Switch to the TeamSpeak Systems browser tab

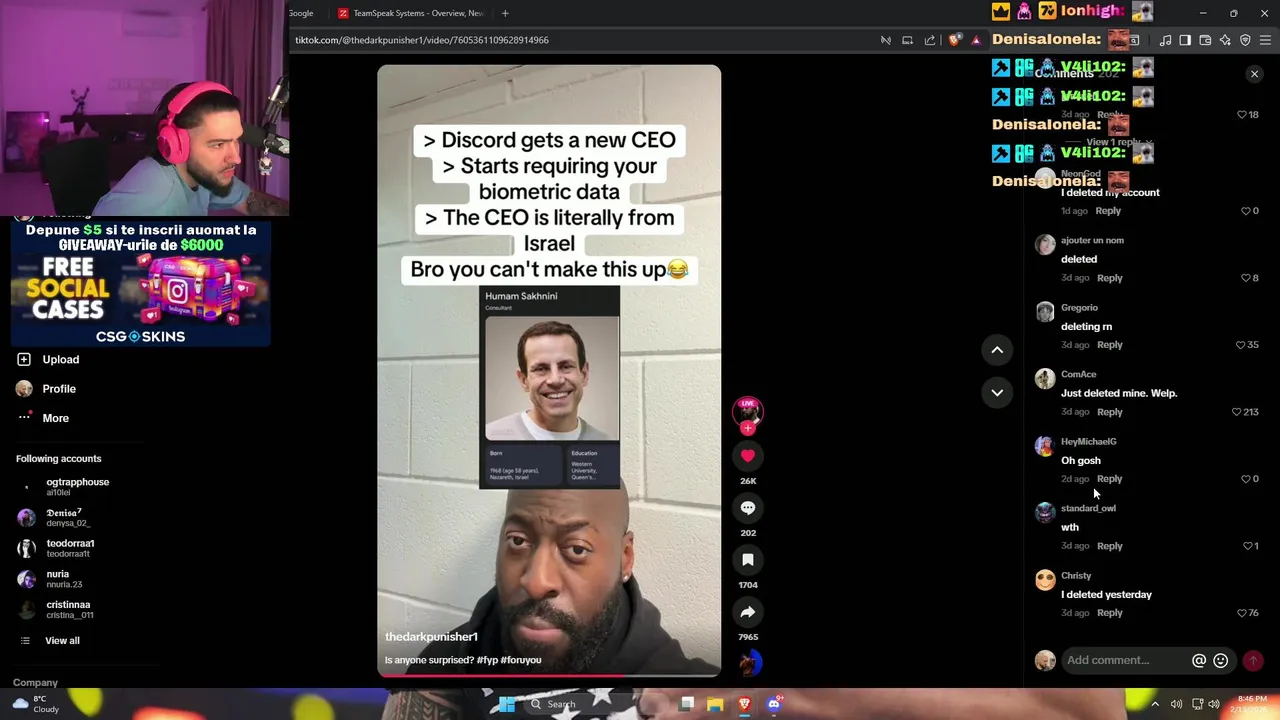[412, 13]
